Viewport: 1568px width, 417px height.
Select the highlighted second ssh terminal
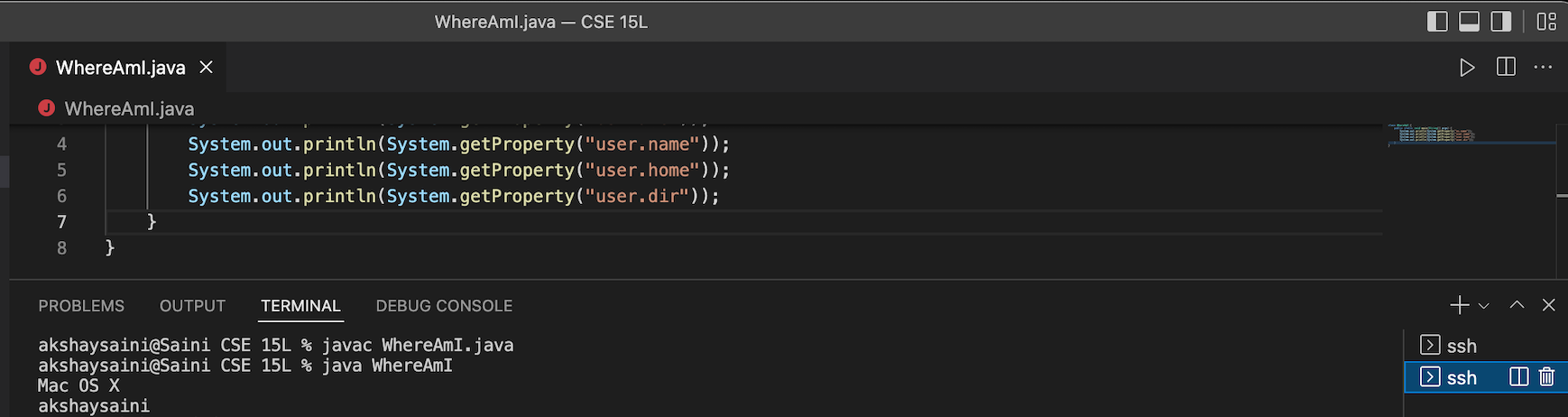1486,377
